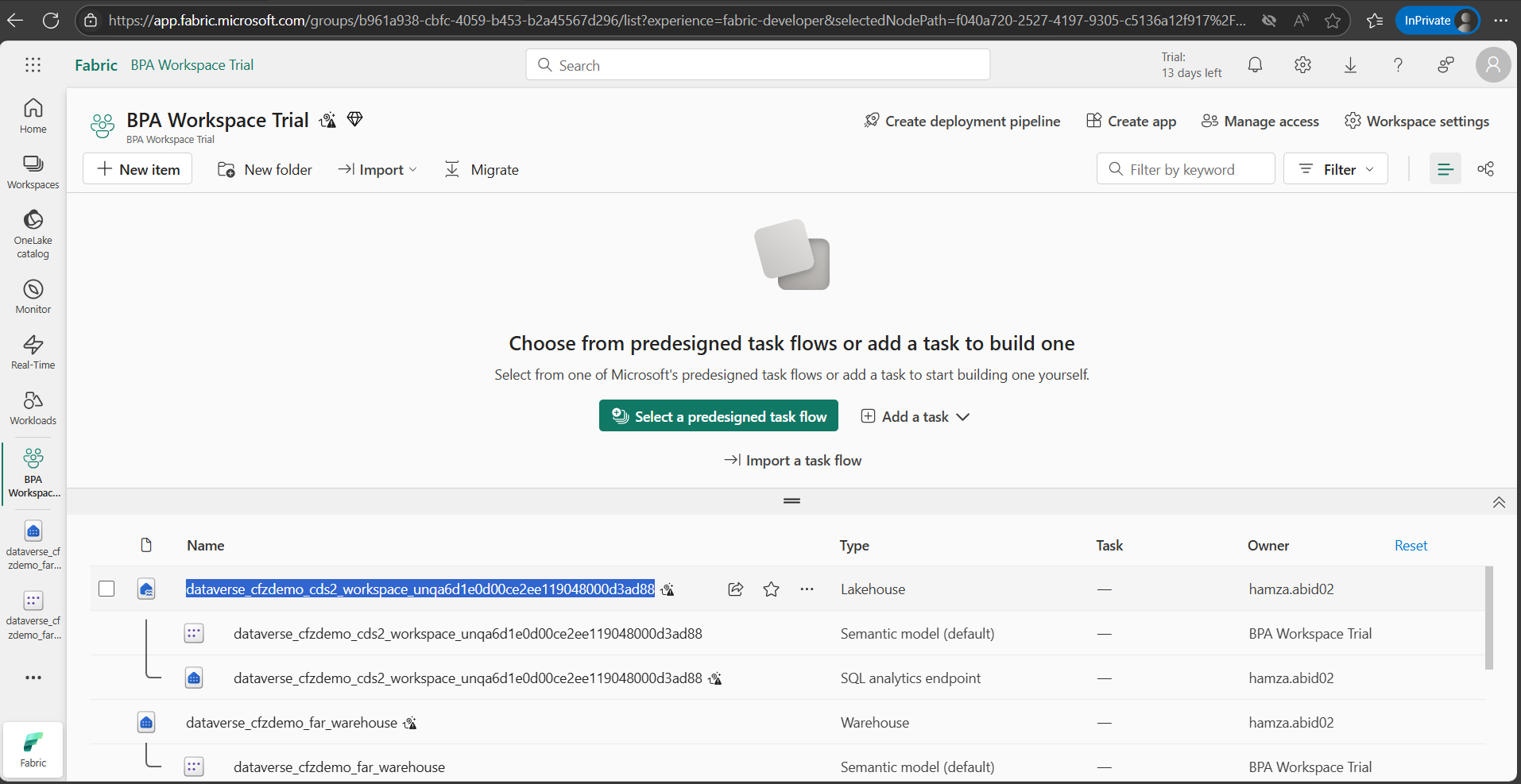This screenshot has width=1521, height=784.
Task: Open the Filter dropdown
Action: [x=1335, y=169]
